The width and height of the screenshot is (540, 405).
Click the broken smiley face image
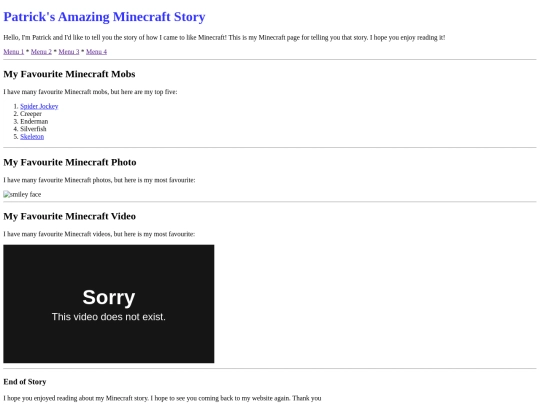[x=22, y=194]
